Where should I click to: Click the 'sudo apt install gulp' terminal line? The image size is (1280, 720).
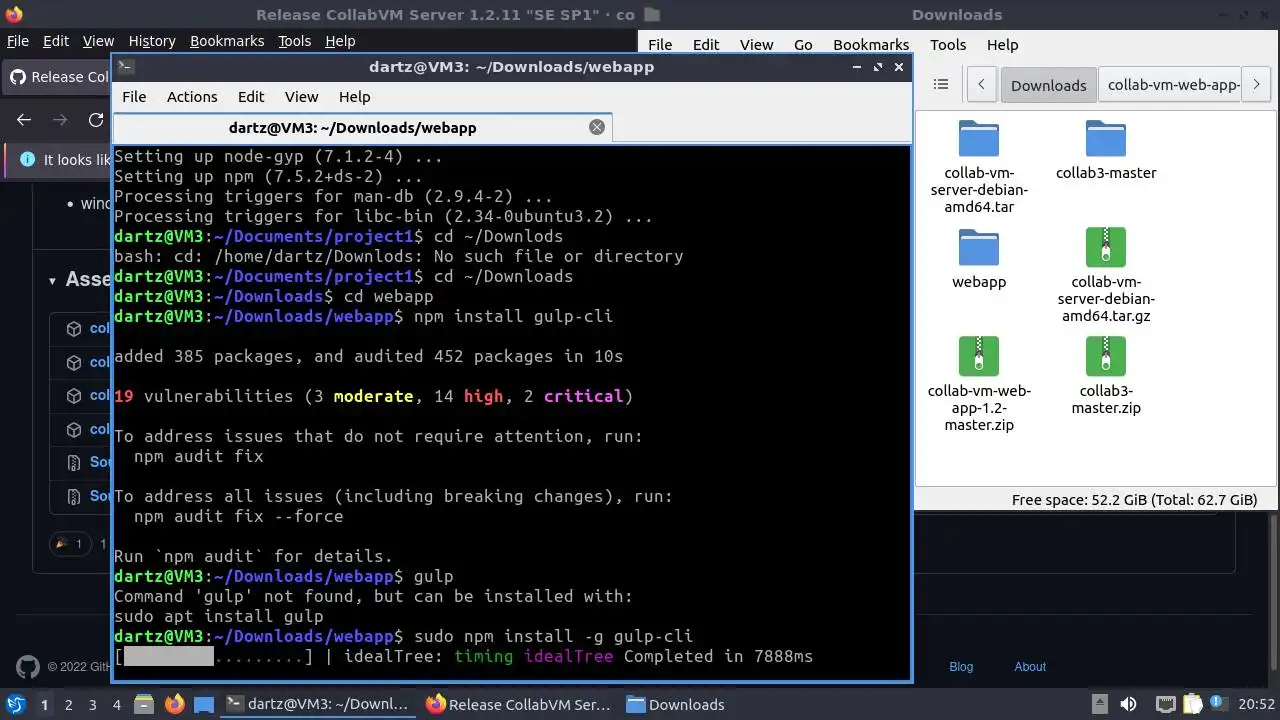(x=218, y=616)
